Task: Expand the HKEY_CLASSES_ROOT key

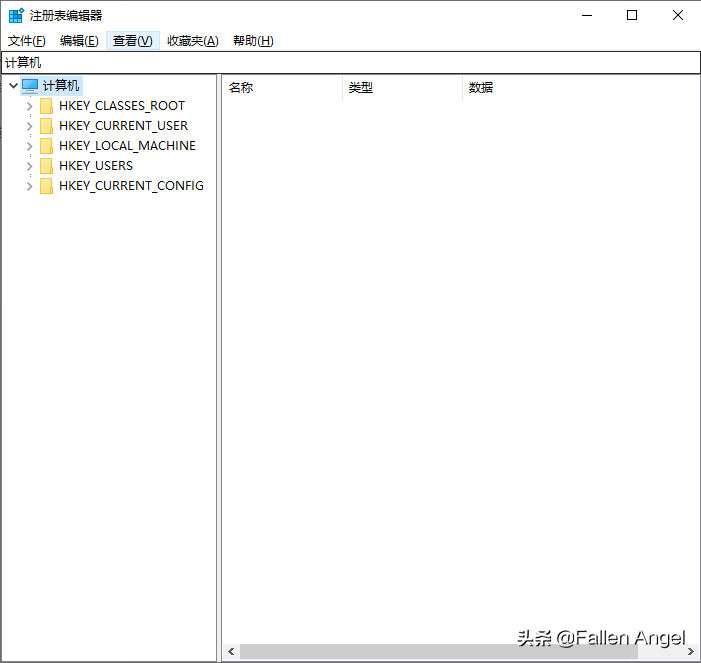Action: (x=30, y=106)
